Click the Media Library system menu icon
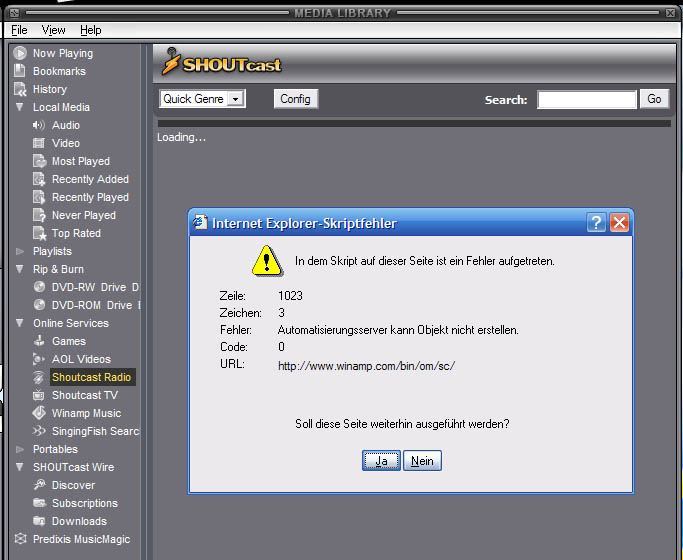This screenshot has height=560, width=683. click(x=14, y=13)
